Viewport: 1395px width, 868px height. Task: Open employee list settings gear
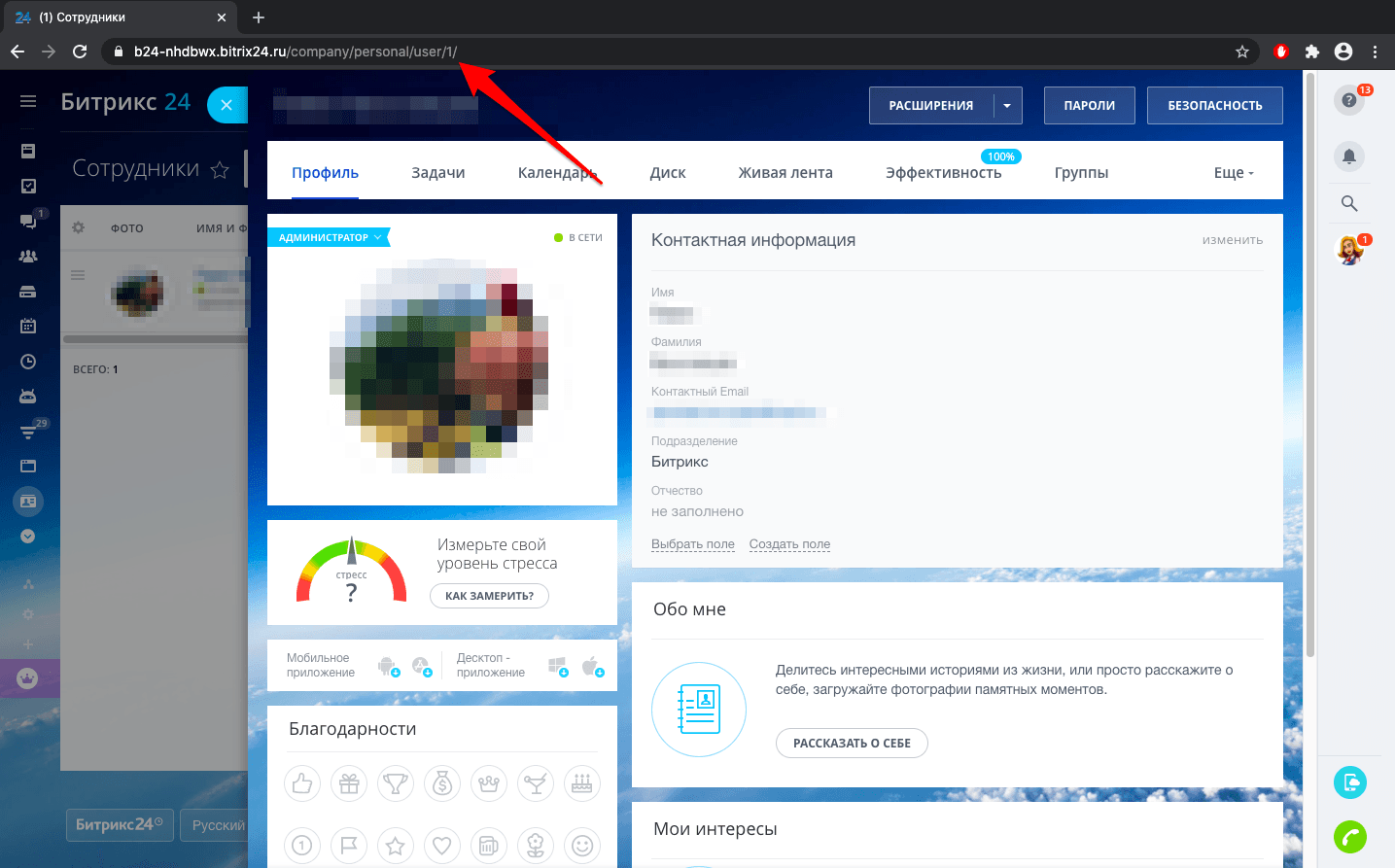click(x=78, y=227)
